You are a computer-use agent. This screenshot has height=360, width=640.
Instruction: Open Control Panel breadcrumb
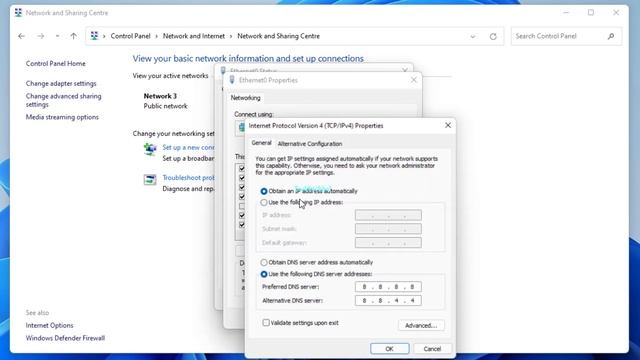[x=130, y=36]
